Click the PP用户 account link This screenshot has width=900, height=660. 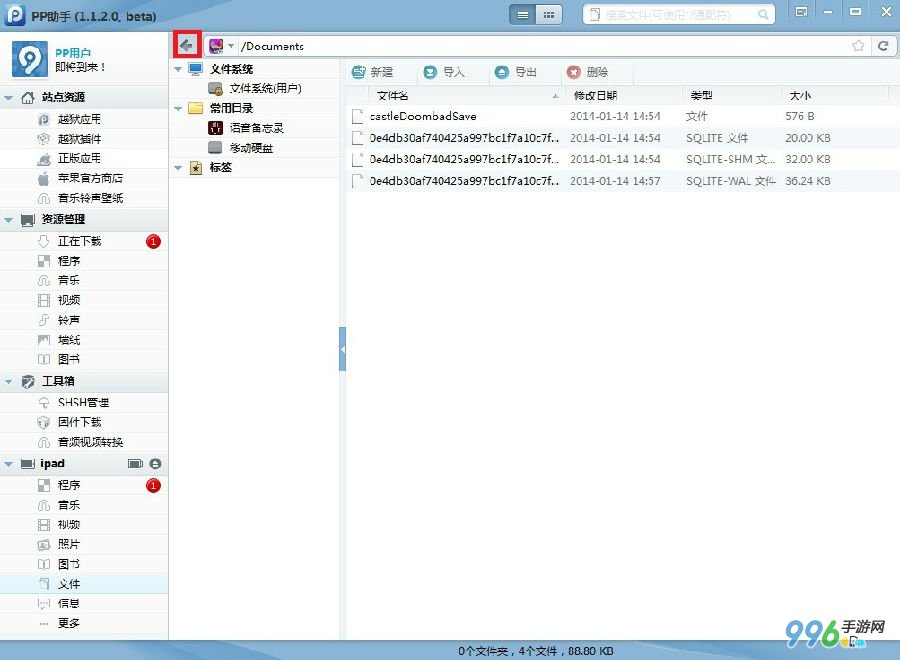click(73, 53)
